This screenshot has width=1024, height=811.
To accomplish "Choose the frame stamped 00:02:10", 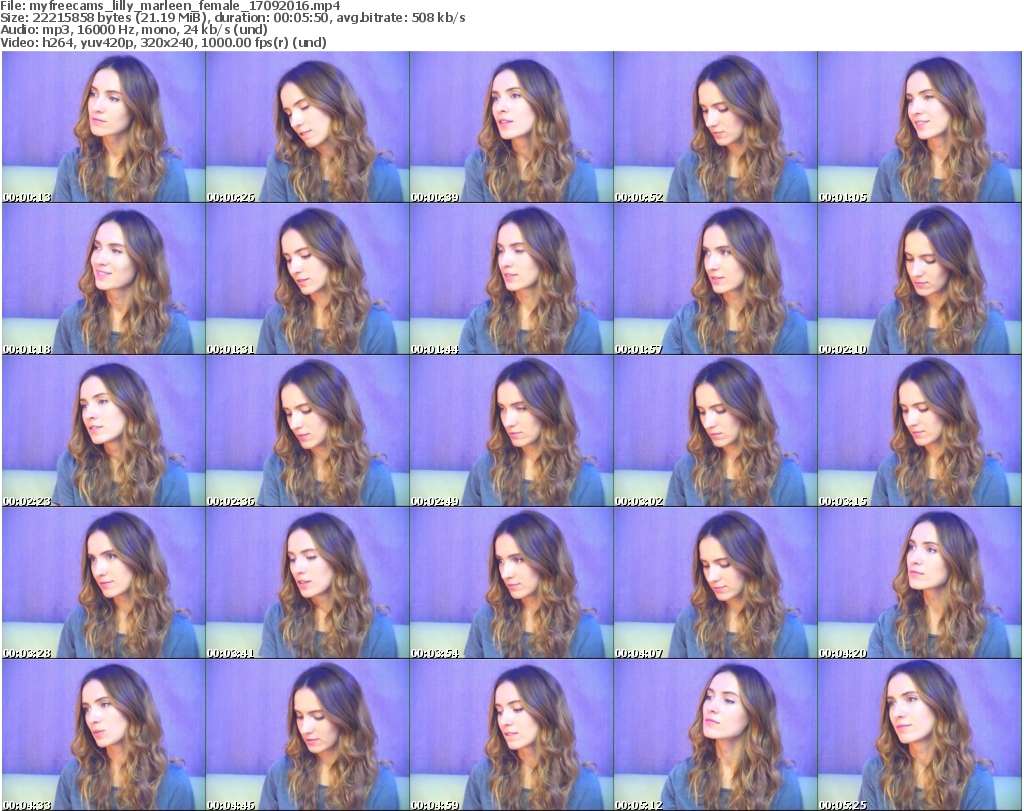I will 920,279.
